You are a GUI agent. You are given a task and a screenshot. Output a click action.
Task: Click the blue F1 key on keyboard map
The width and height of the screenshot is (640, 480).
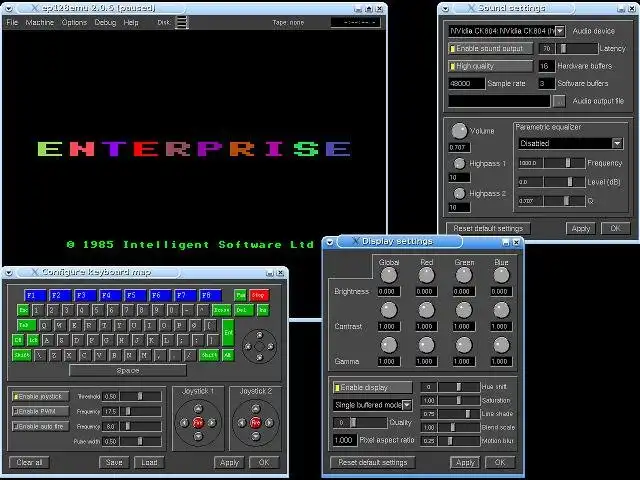coord(35,295)
